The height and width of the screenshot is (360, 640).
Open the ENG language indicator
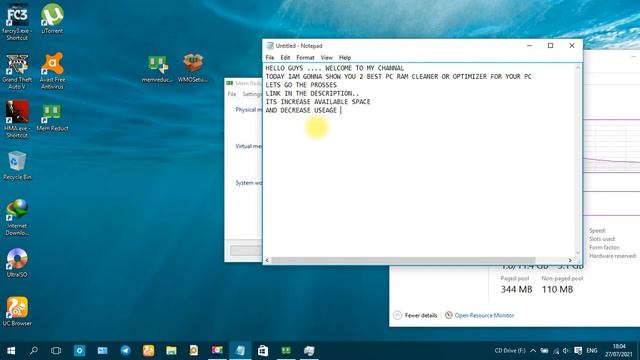592,351
